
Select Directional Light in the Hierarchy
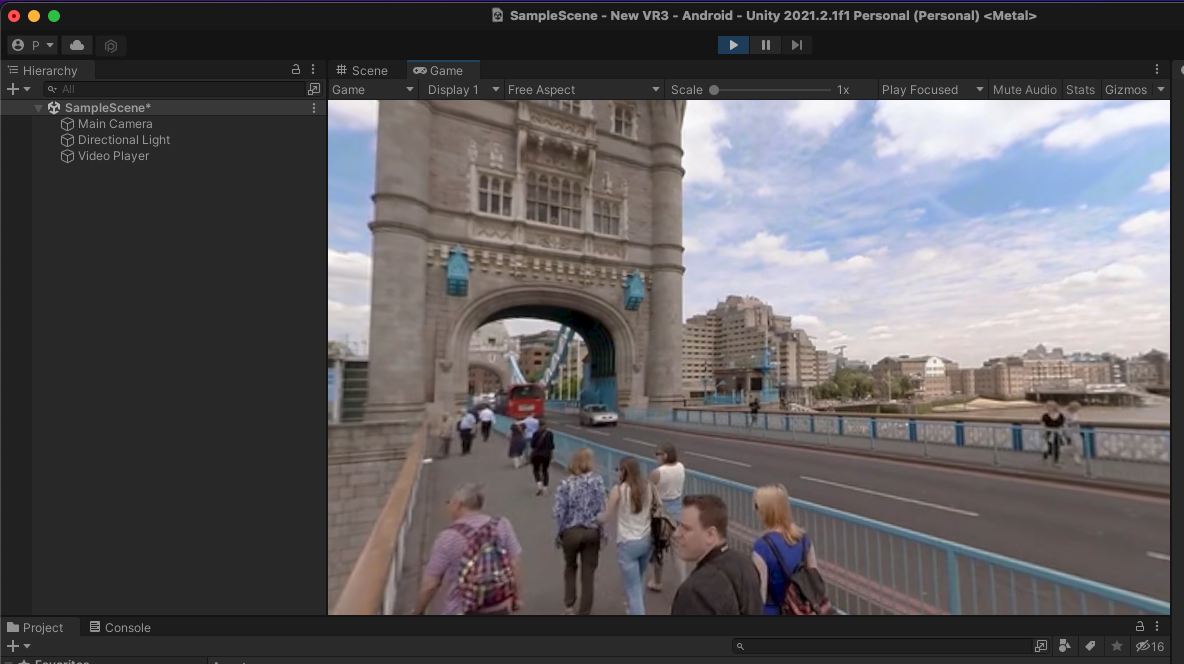point(124,140)
